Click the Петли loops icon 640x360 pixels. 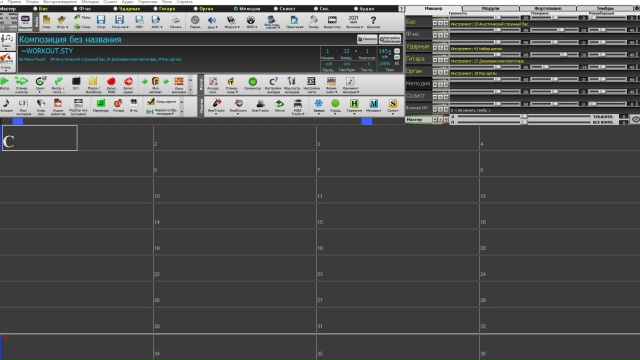[x=280, y=105]
